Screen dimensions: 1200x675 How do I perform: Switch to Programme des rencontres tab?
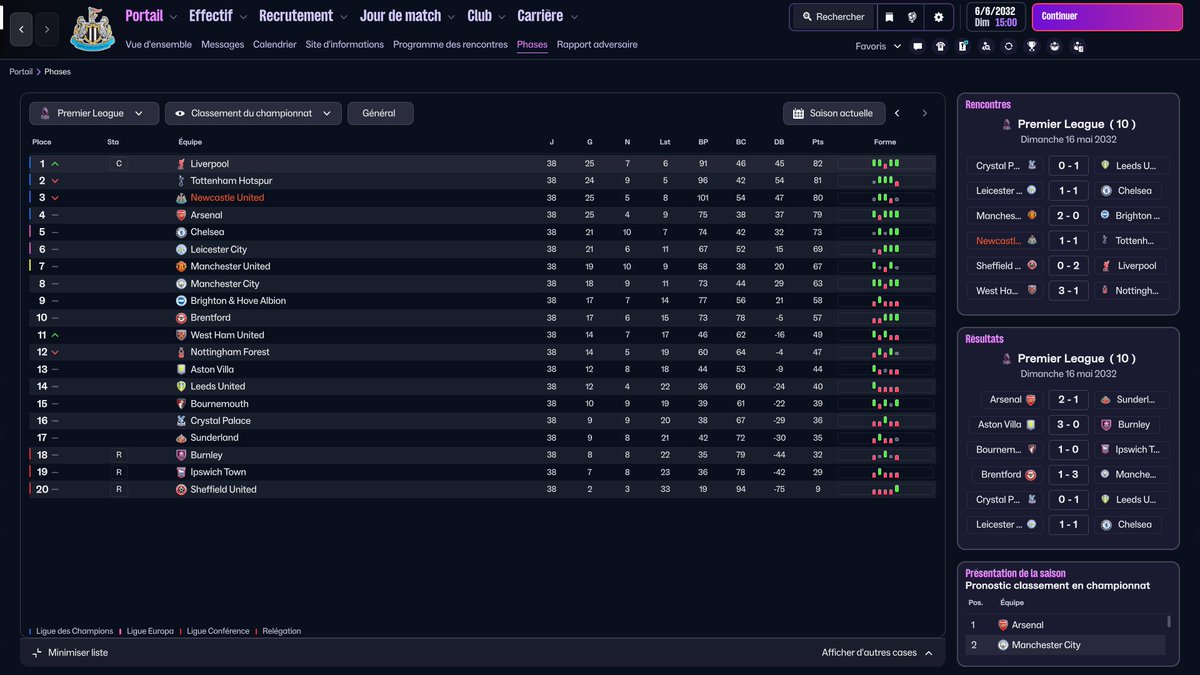click(x=450, y=45)
